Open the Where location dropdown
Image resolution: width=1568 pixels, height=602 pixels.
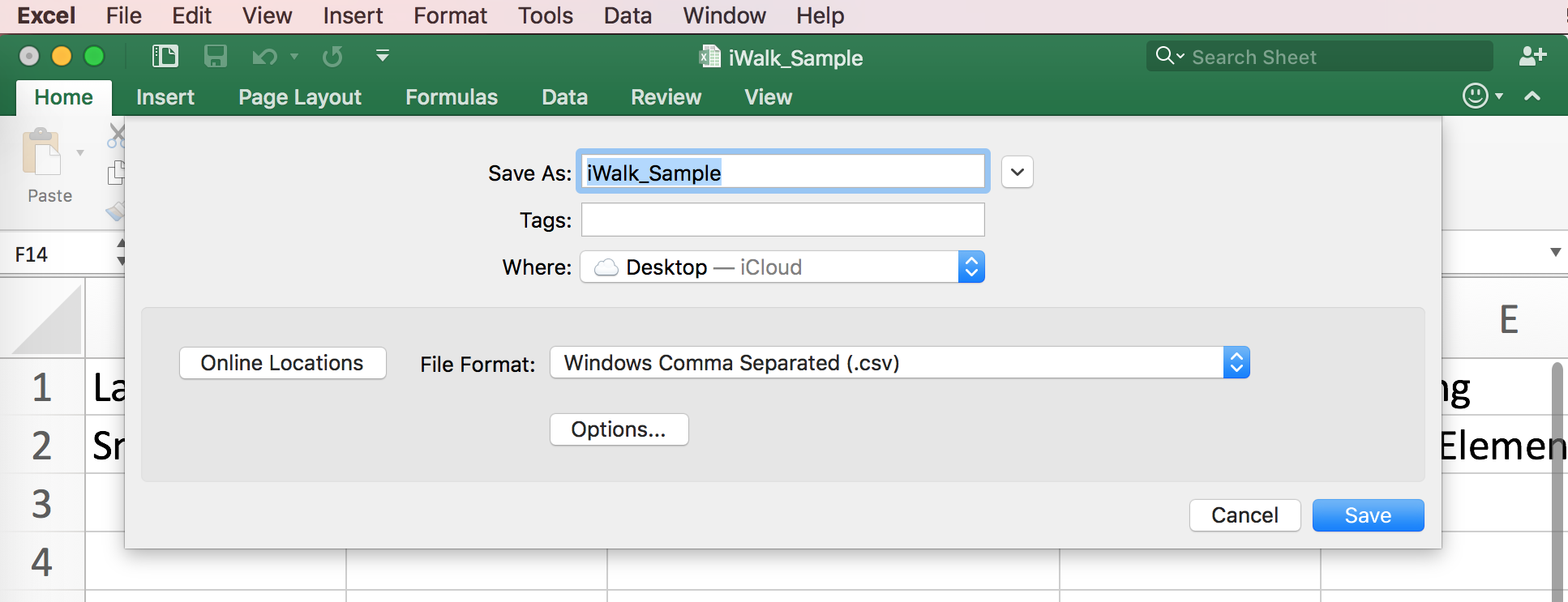[782, 267]
